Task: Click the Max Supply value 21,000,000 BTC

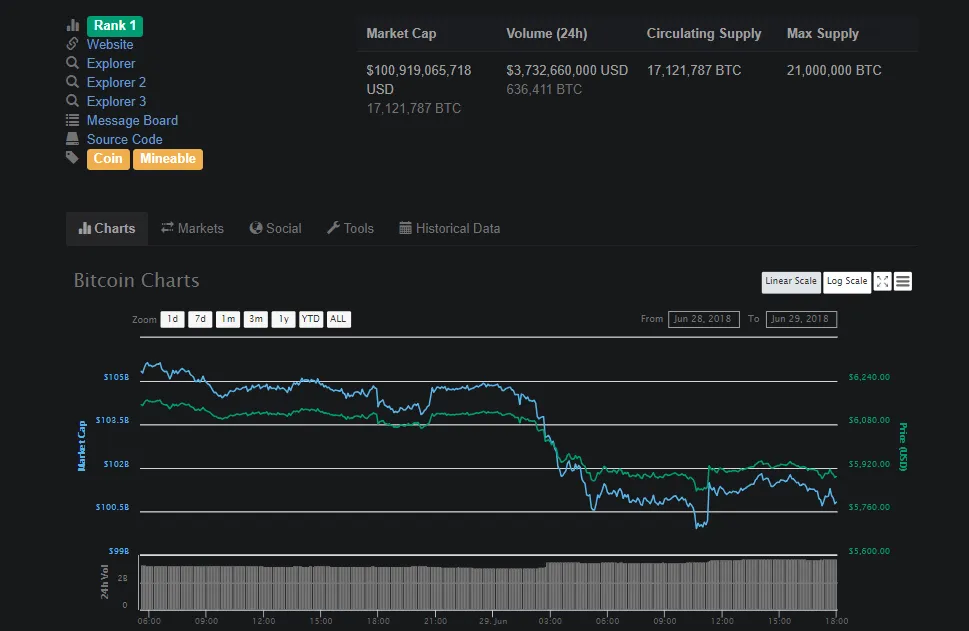Action: tap(834, 70)
